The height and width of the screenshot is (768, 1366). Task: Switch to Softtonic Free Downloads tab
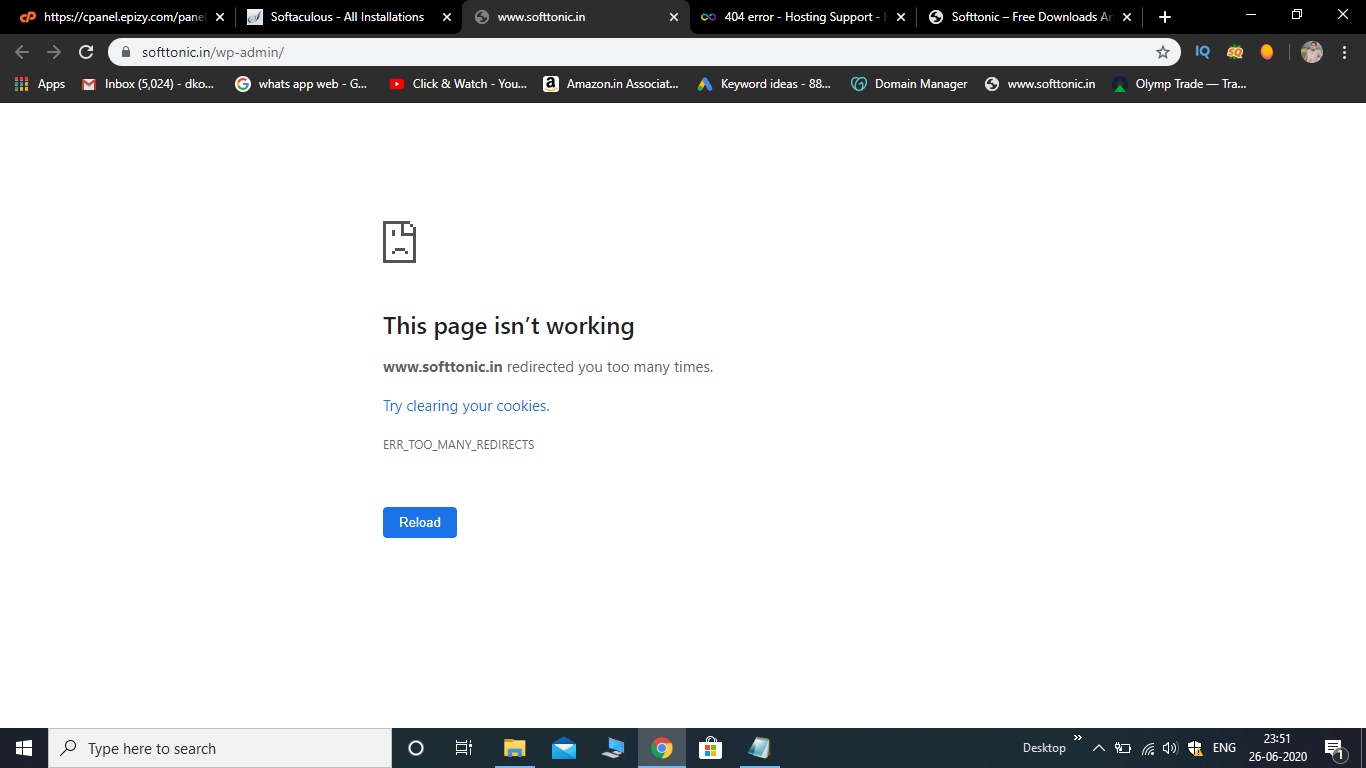pyautogui.click(x=1031, y=17)
